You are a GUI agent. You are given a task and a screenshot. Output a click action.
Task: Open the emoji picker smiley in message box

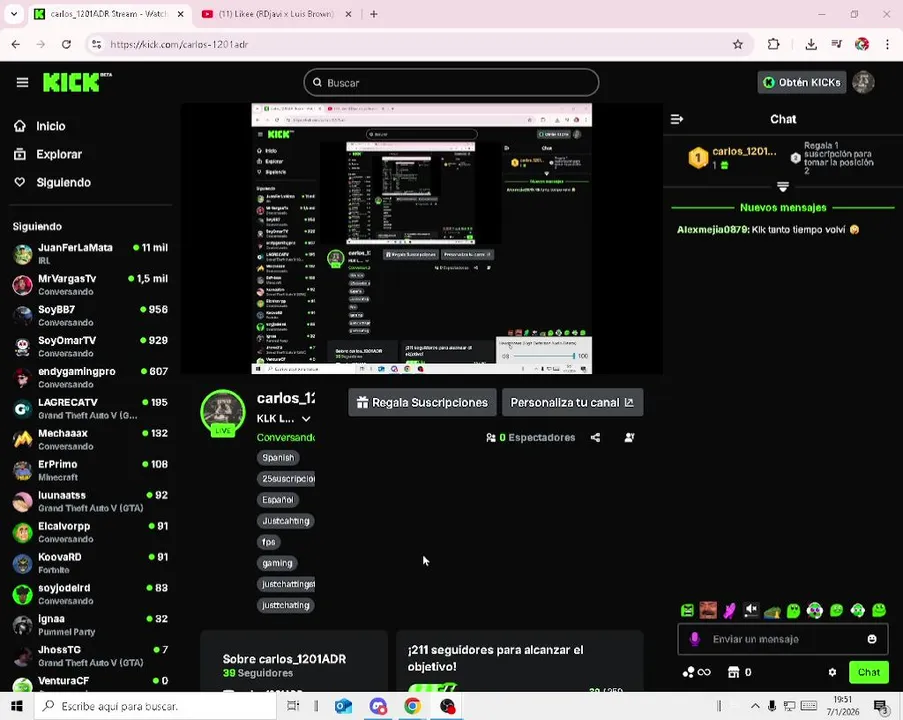tap(872, 639)
